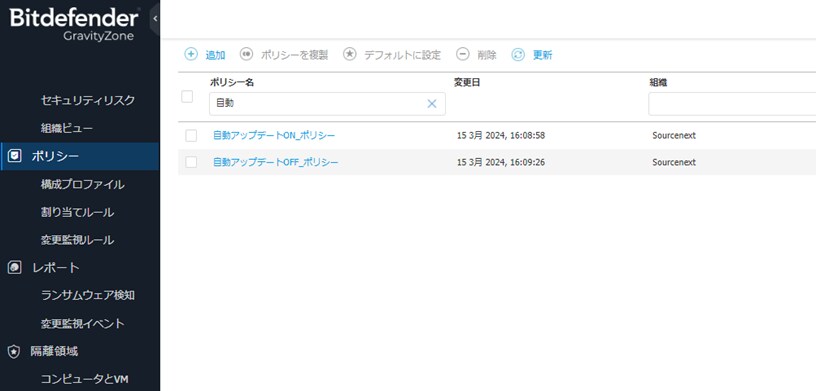The height and width of the screenshot is (391, 816).
Task: Open 変更監視ルール in the sidebar
Action: (x=78, y=240)
